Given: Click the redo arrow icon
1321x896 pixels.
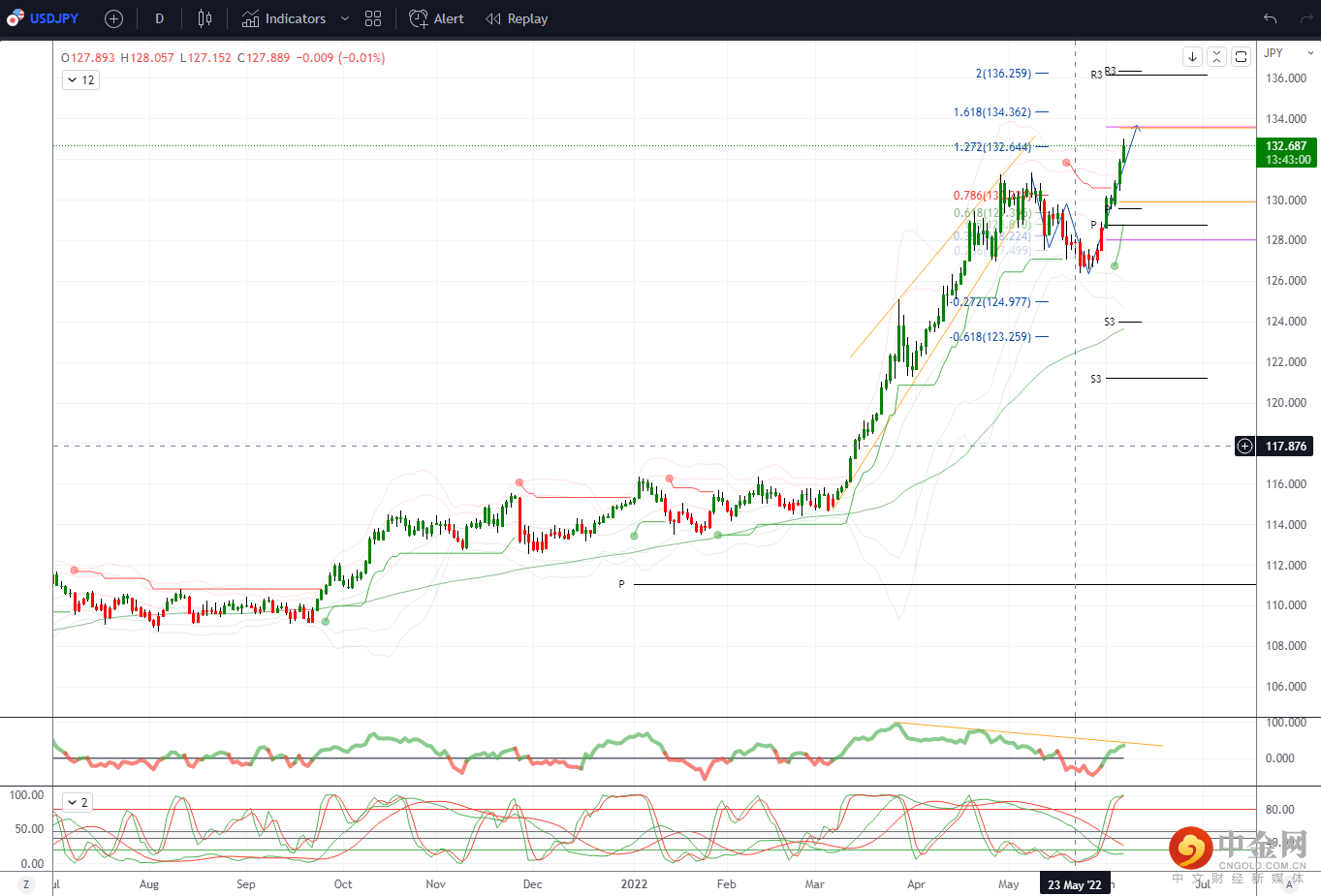Looking at the screenshot, I should pos(1306,18).
